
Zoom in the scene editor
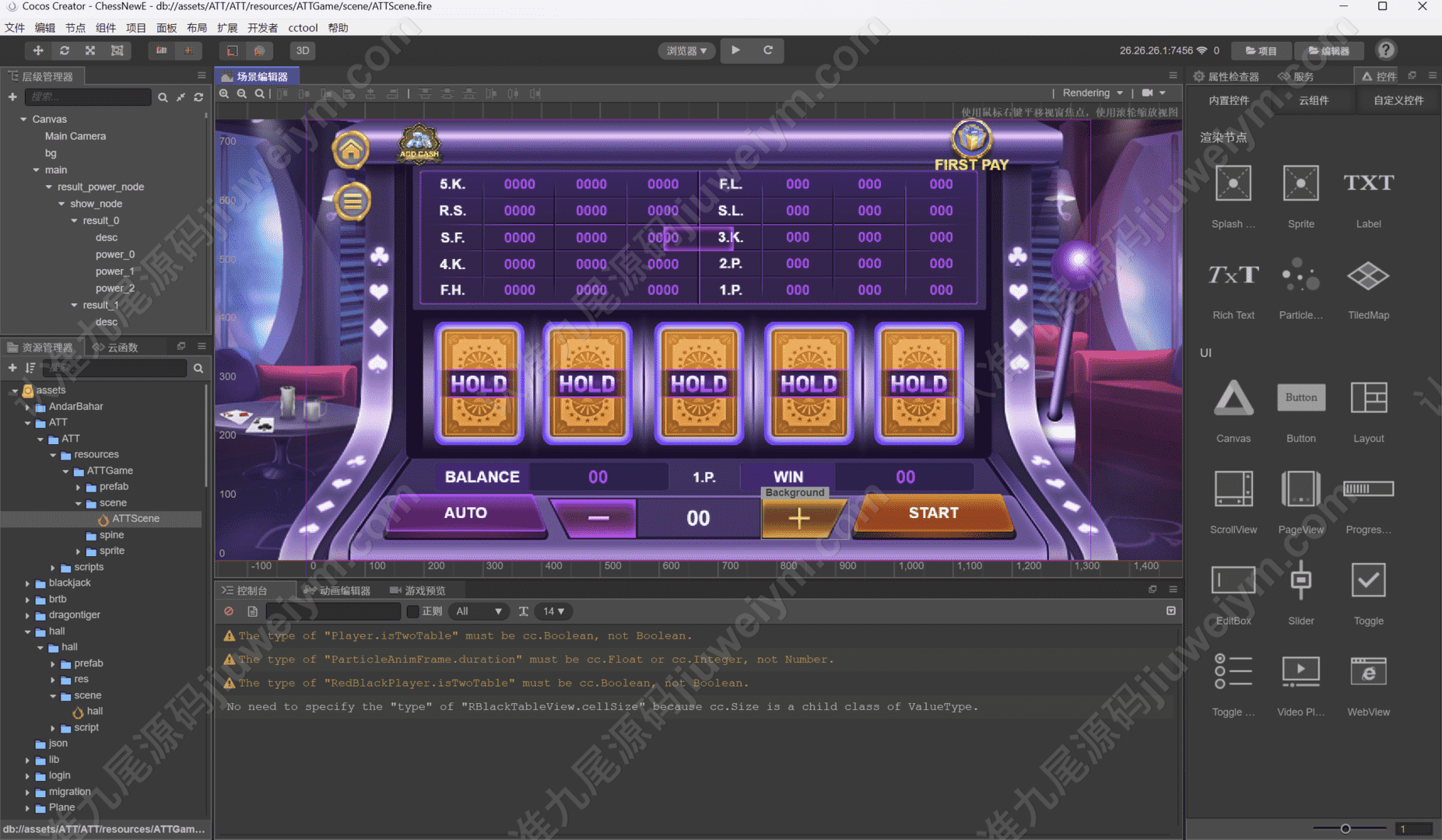(224, 93)
